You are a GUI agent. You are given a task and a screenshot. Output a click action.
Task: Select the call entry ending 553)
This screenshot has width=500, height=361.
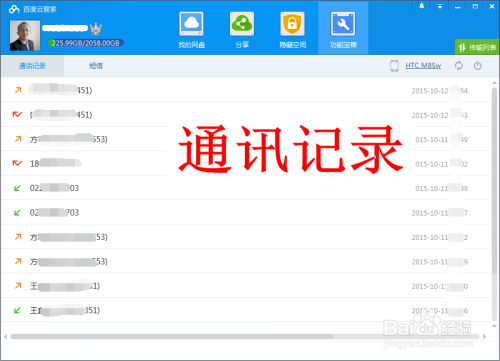pyautogui.click(x=245, y=139)
